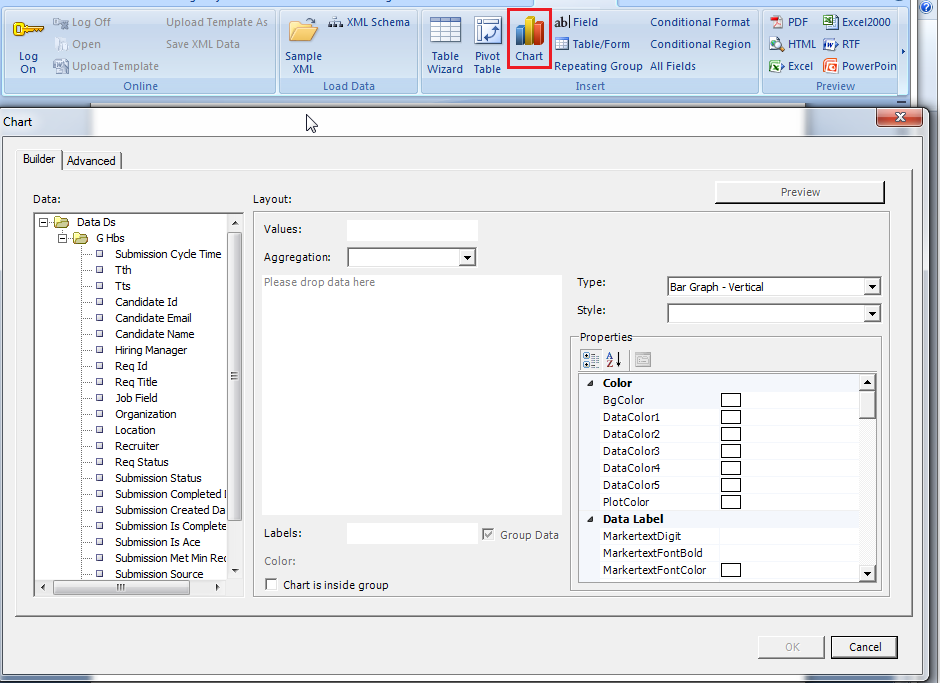
Task: Click the Chart icon in Insert group
Action: 529,33
